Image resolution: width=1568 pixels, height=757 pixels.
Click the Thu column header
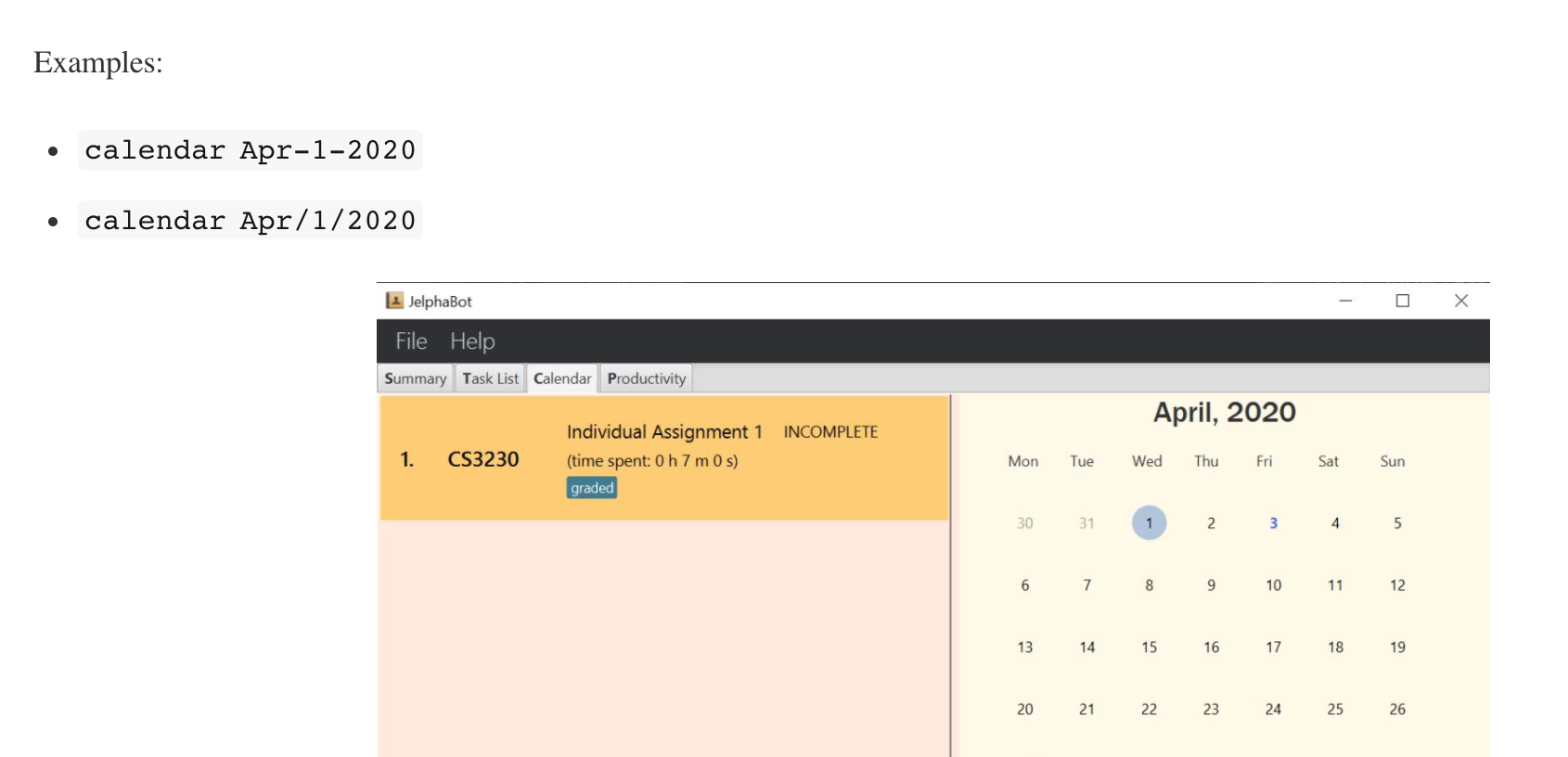(1206, 461)
